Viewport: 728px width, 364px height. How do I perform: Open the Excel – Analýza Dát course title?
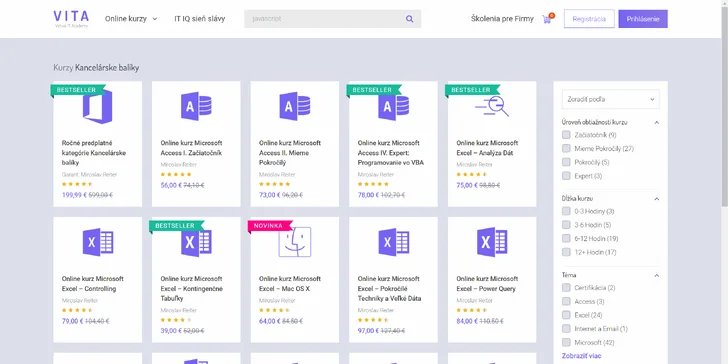(x=487, y=148)
